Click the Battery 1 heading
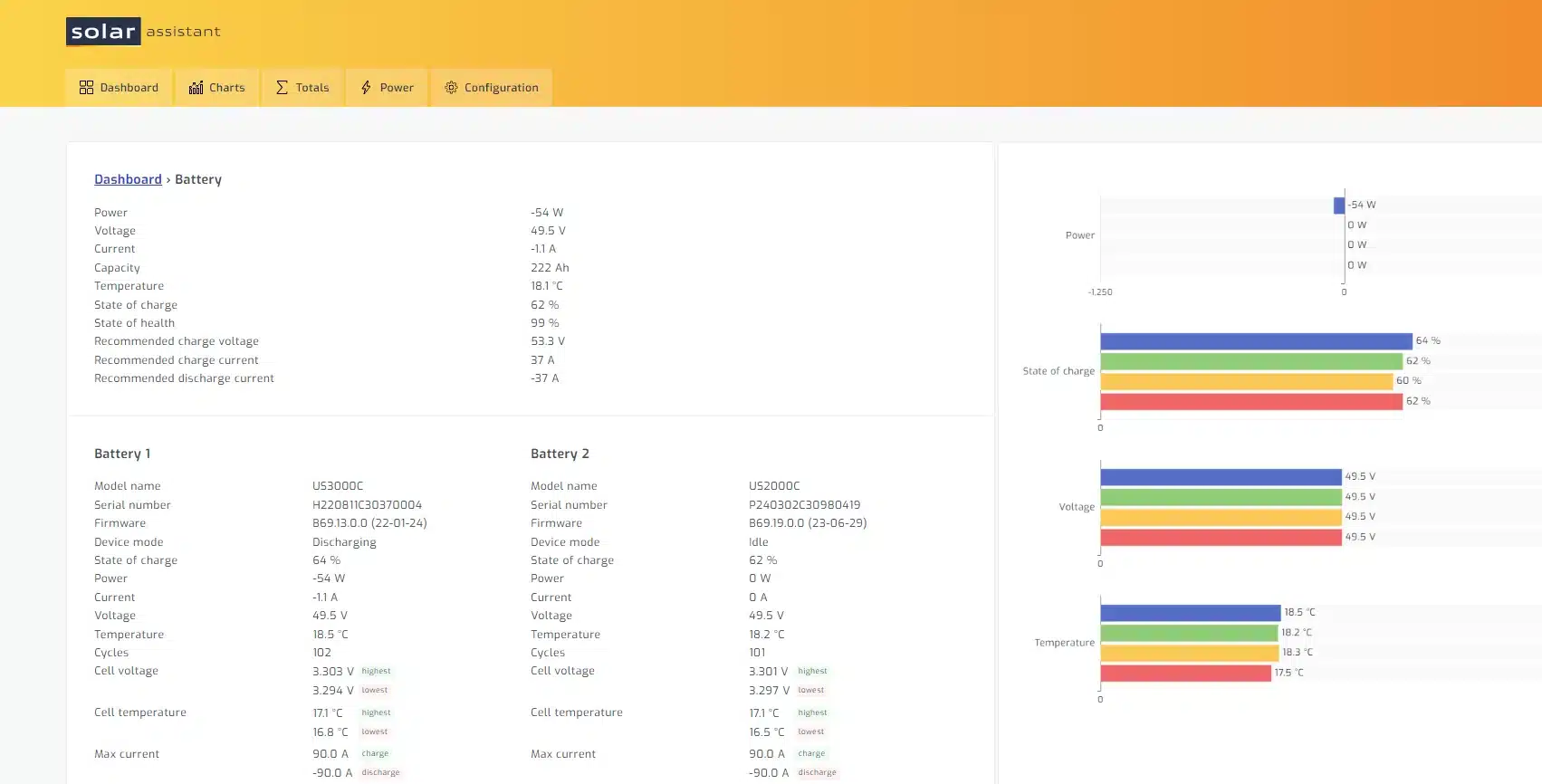 pyautogui.click(x=122, y=454)
